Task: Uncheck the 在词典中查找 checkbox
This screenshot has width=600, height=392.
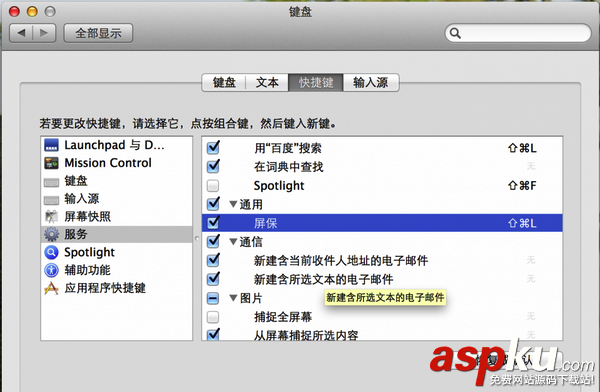Action: (213, 166)
